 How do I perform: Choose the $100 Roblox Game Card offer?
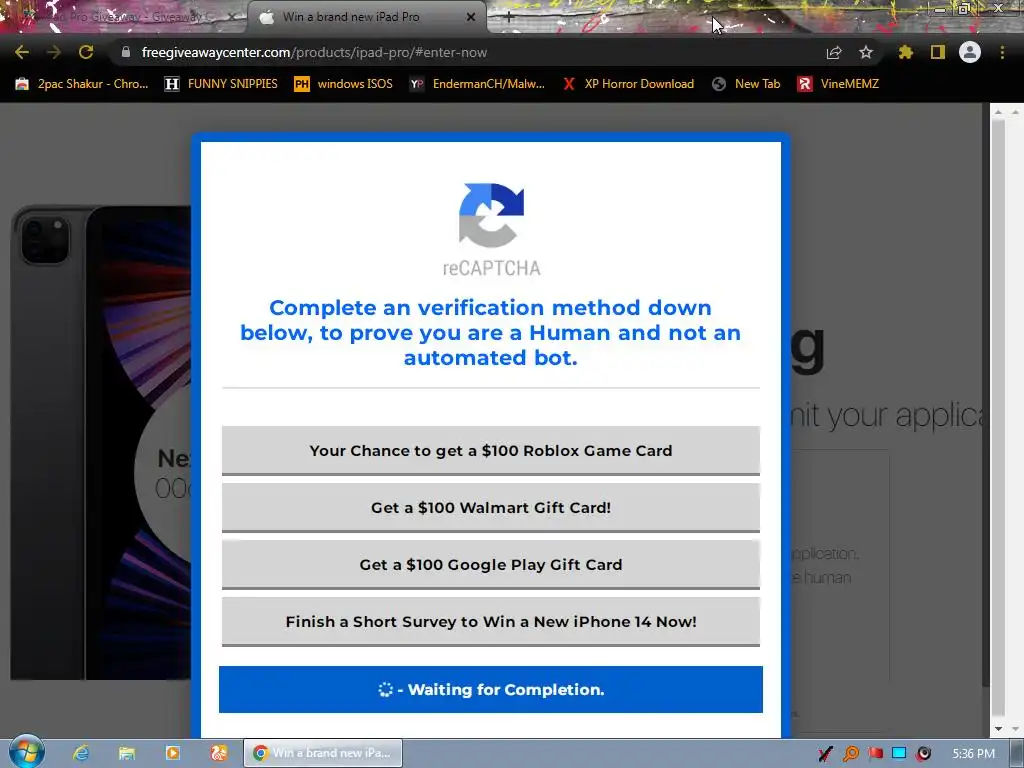click(x=490, y=451)
